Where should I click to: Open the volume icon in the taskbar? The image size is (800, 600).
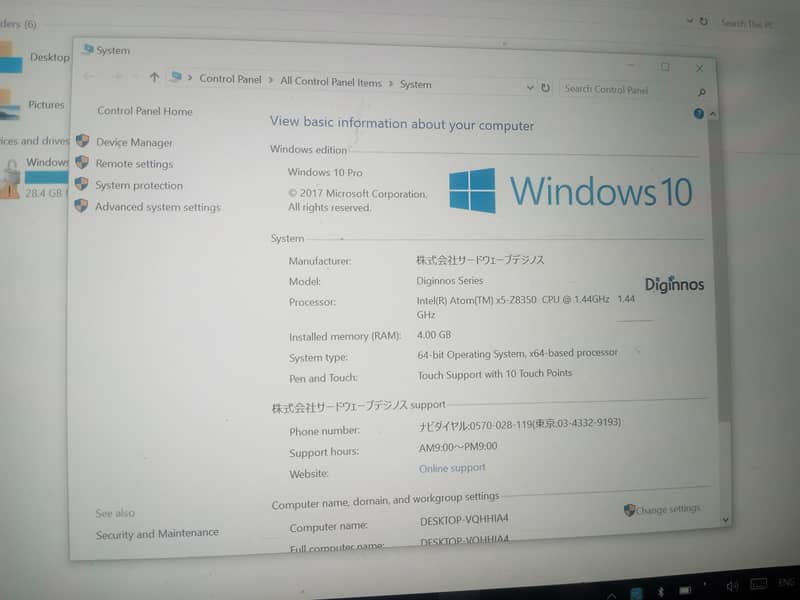click(731, 584)
